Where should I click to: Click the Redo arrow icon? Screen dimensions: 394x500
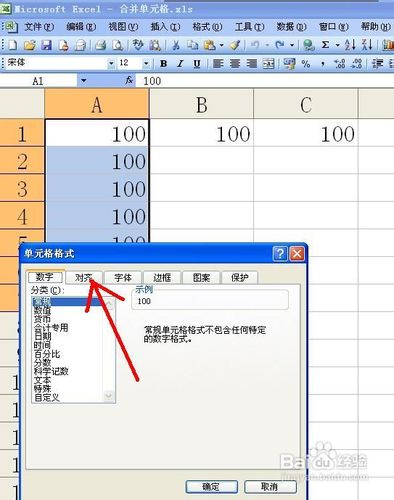280,45
